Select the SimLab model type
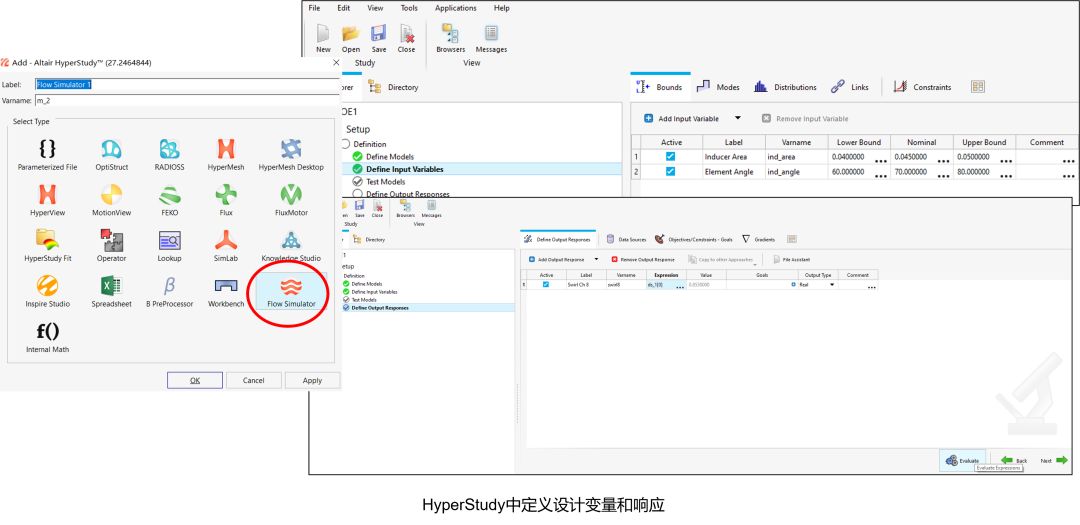 point(226,246)
